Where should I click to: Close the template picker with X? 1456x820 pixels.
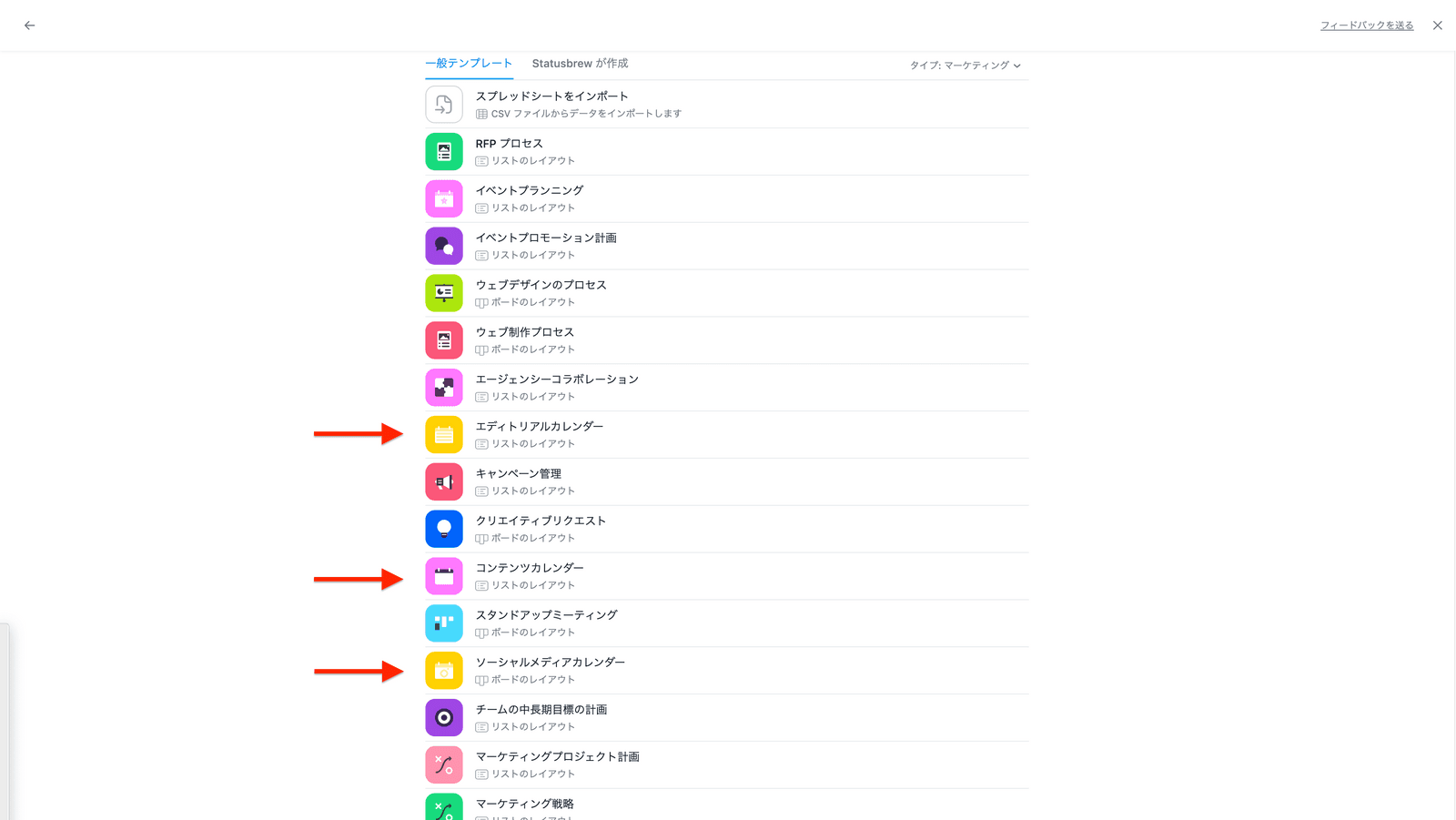tap(1437, 25)
